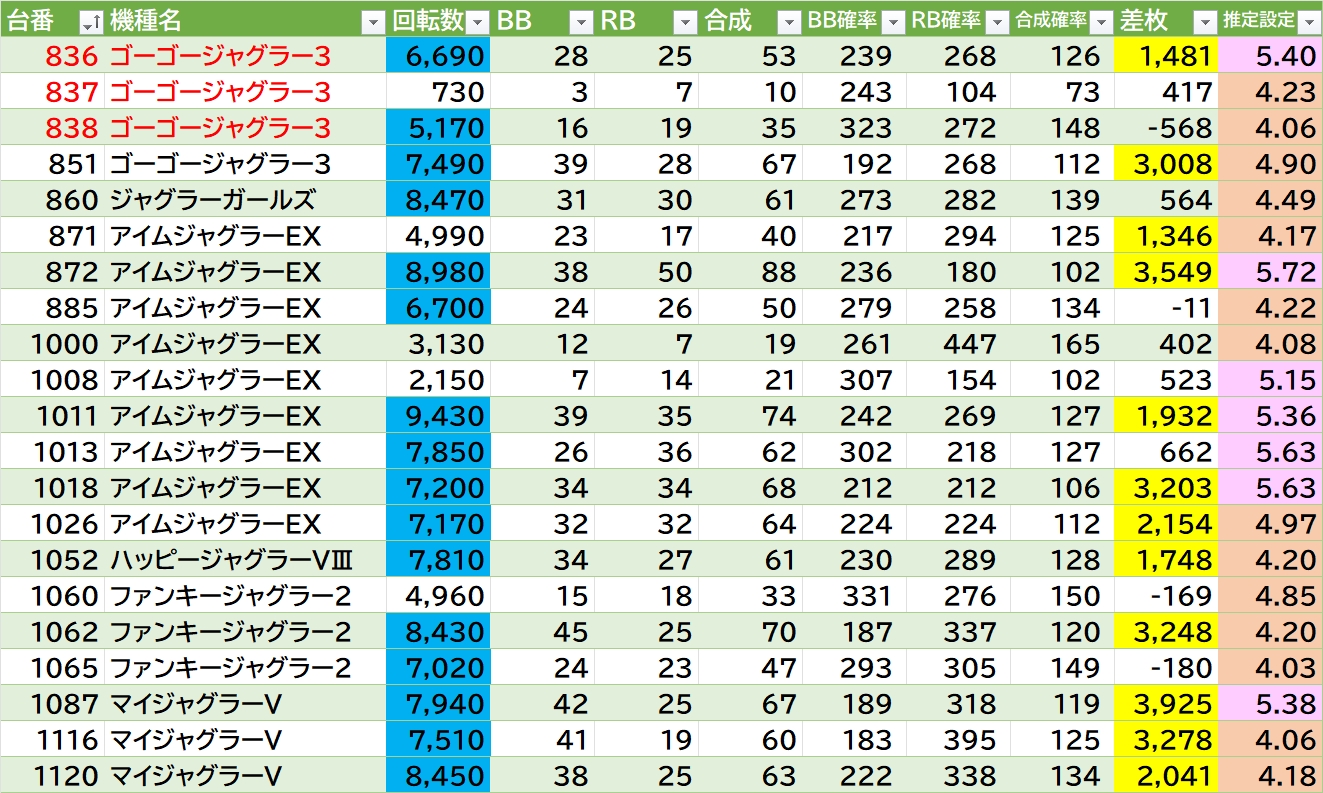This screenshot has height=793, width=1323.
Task: Select 合成 cell 74
Action: [x=750, y=416]
